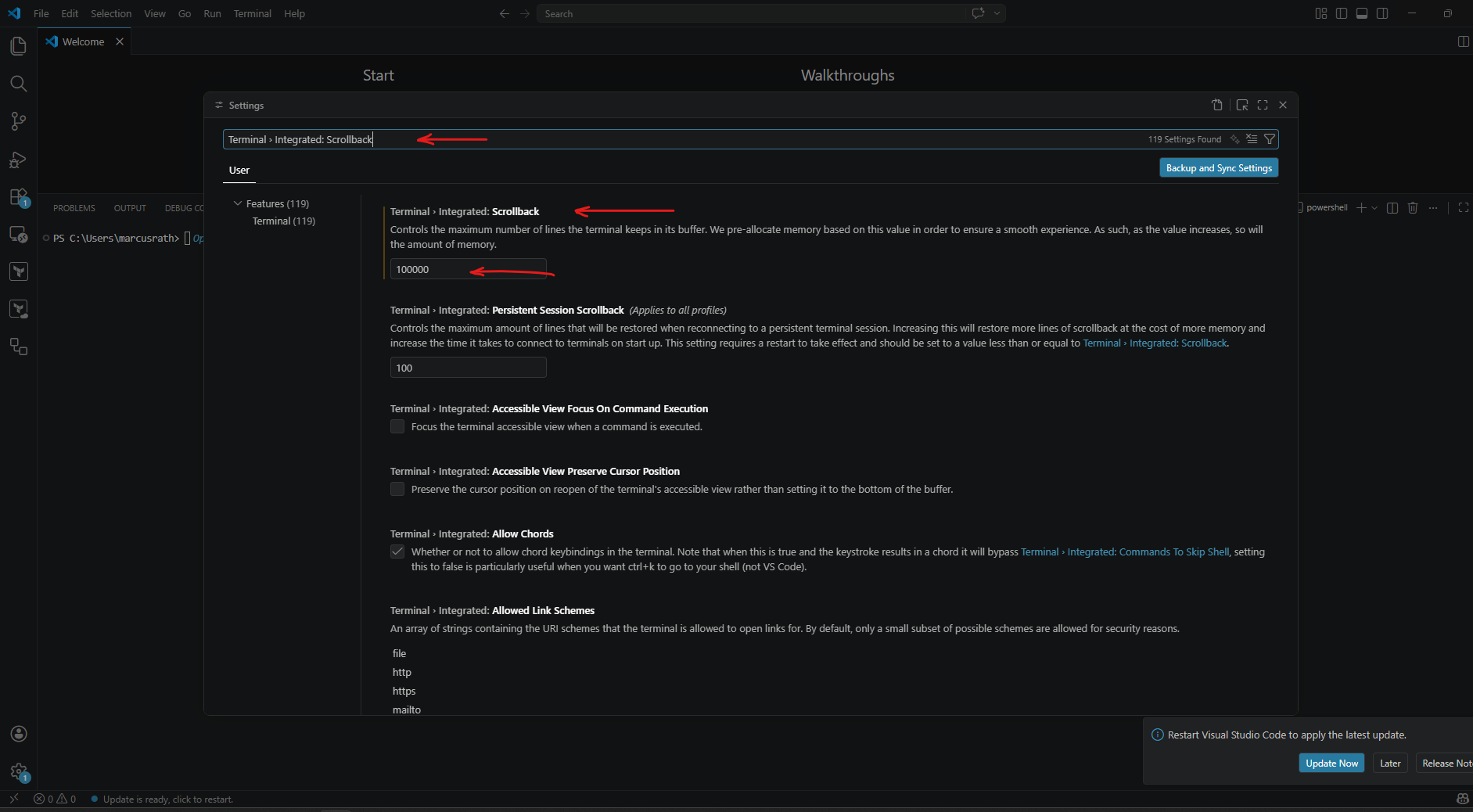The height and width of the screenshot is (812, 1473).
Task: Click the AI search sparkle icon in settings
Action: 1235,139
